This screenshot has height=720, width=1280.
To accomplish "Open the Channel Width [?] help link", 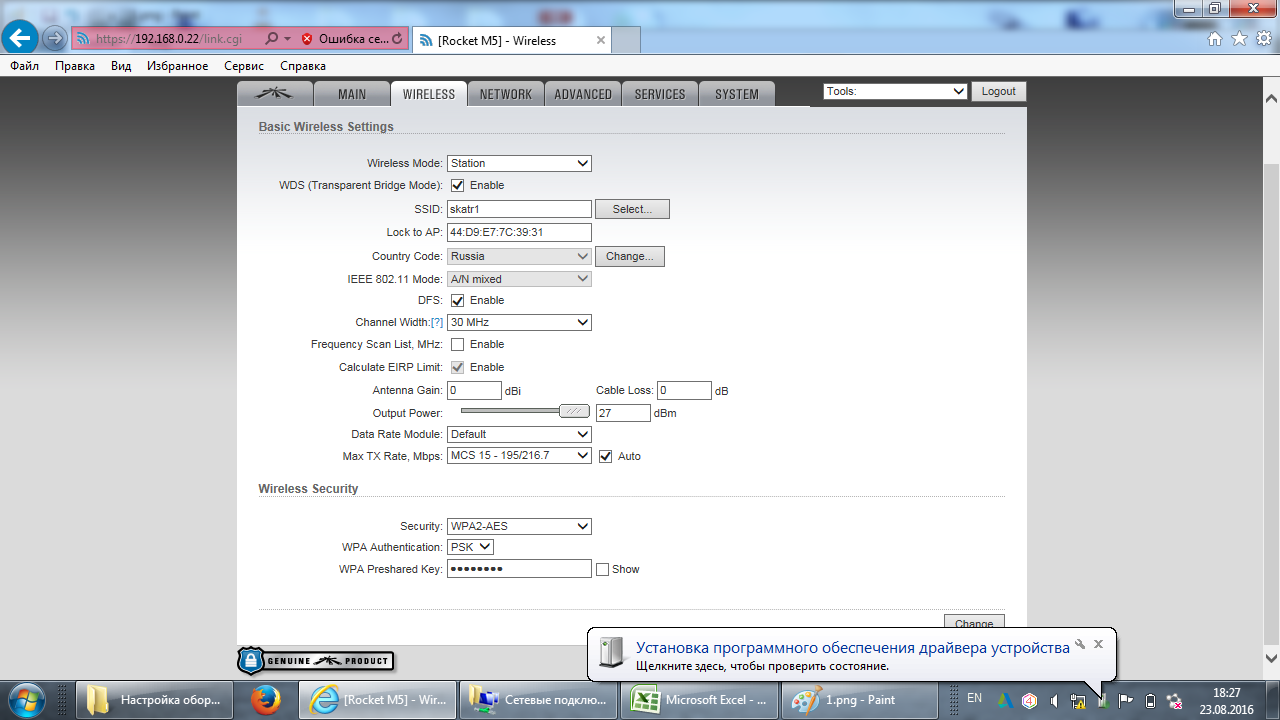I will coord(437,323).
